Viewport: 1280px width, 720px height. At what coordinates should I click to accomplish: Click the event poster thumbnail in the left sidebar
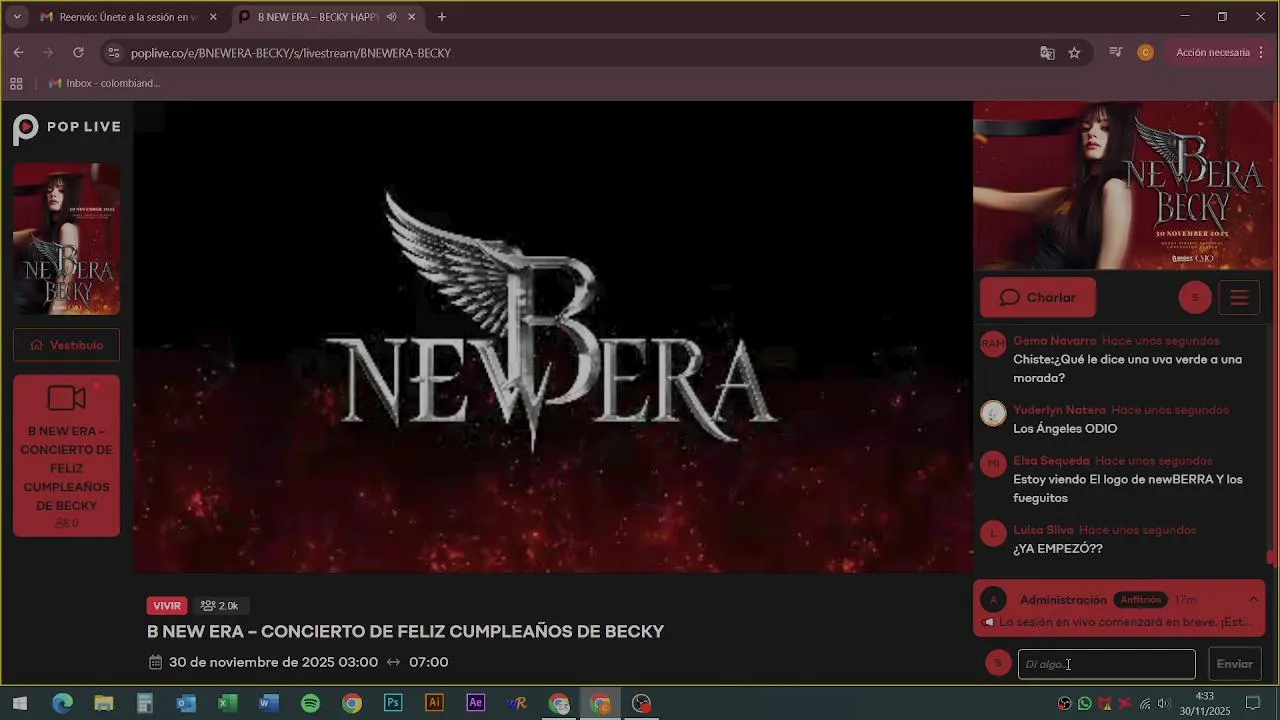click(x=66, y=239)
